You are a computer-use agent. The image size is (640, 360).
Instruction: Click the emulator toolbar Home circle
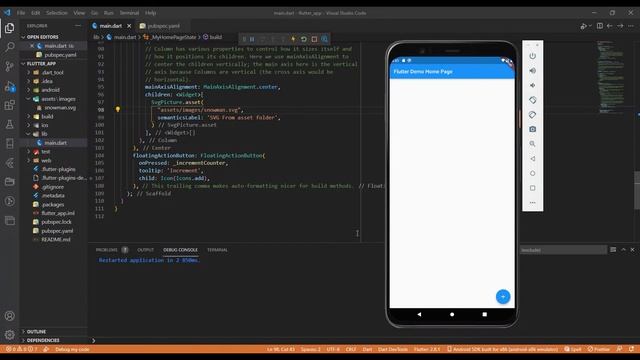tap(533, 173)
